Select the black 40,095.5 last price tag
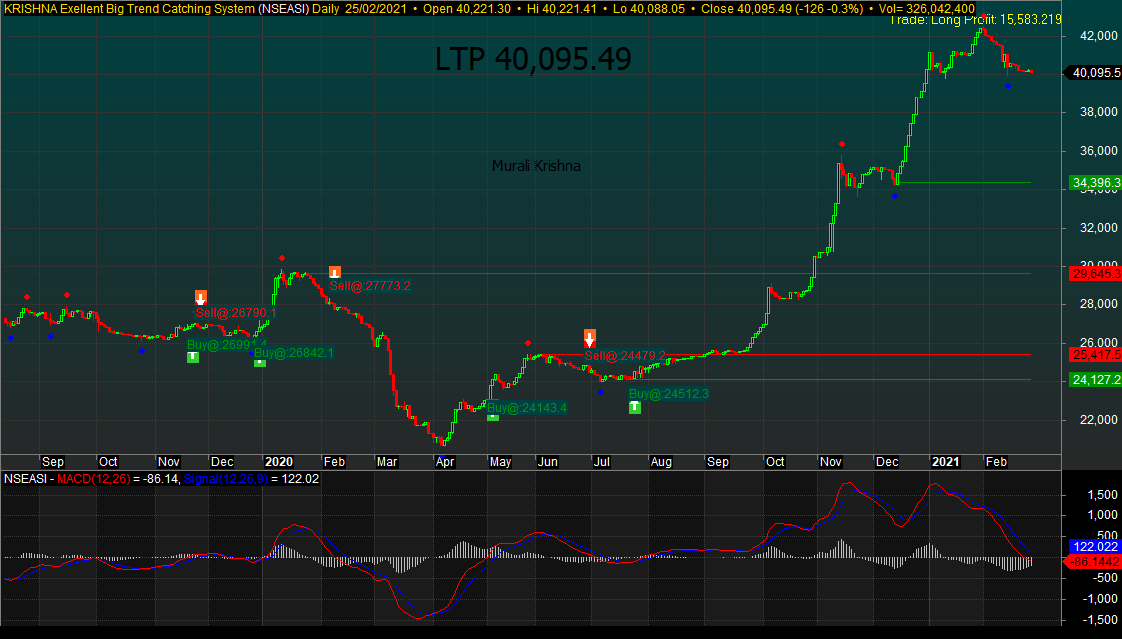The height and width of the screenshot is (639, 1122). click(1094, 73)
